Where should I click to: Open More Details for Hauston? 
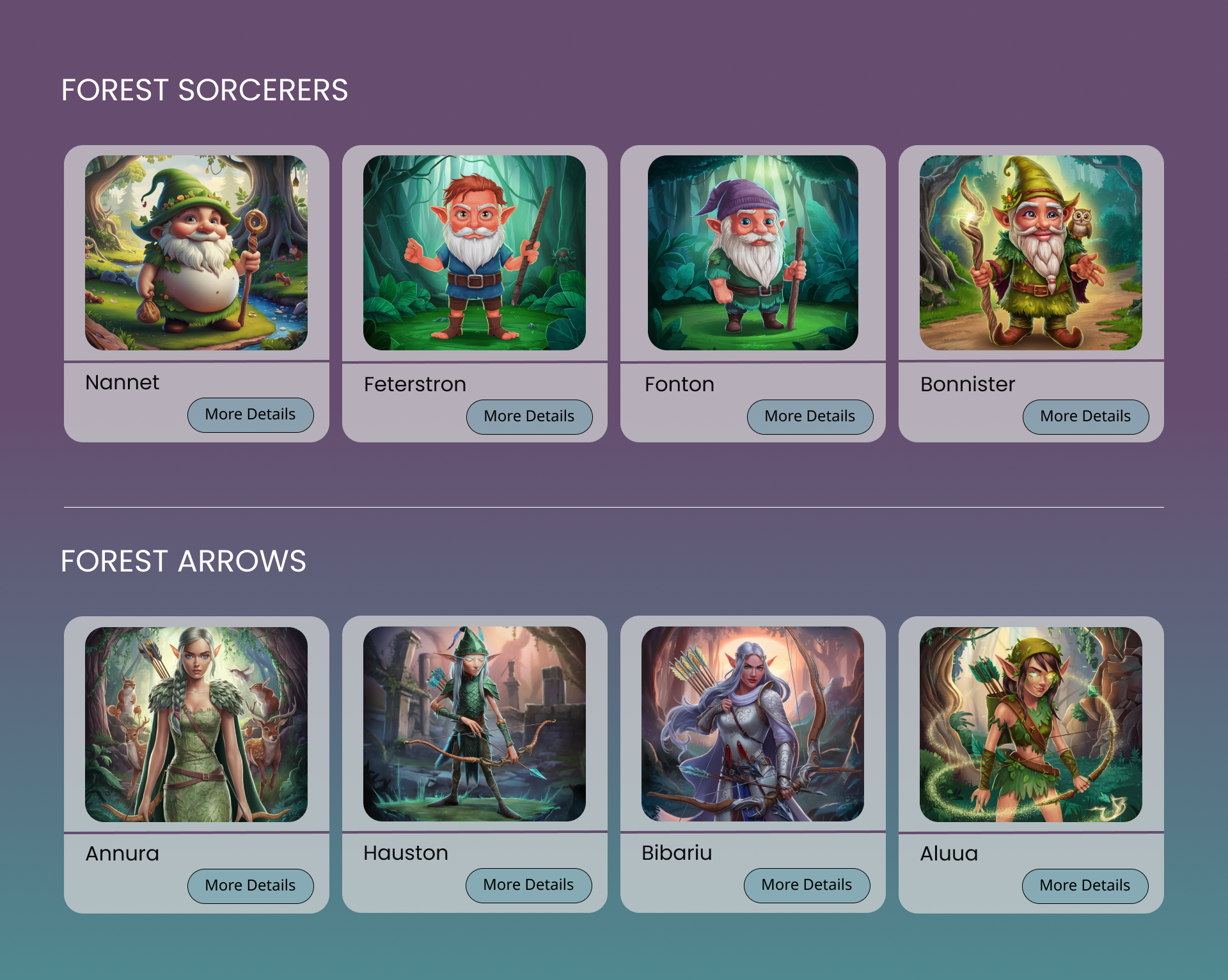(x=529, y=885)
